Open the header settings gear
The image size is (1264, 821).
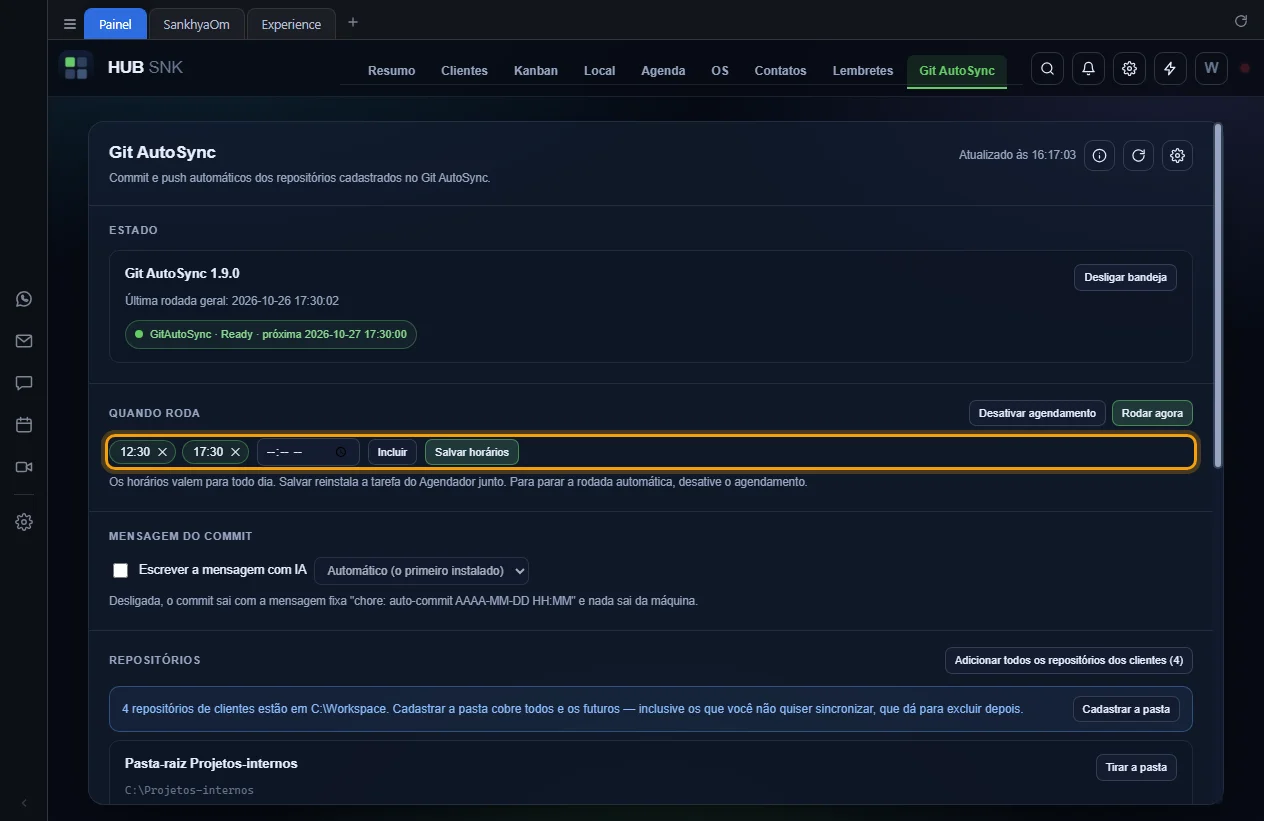click(1129, 69)
